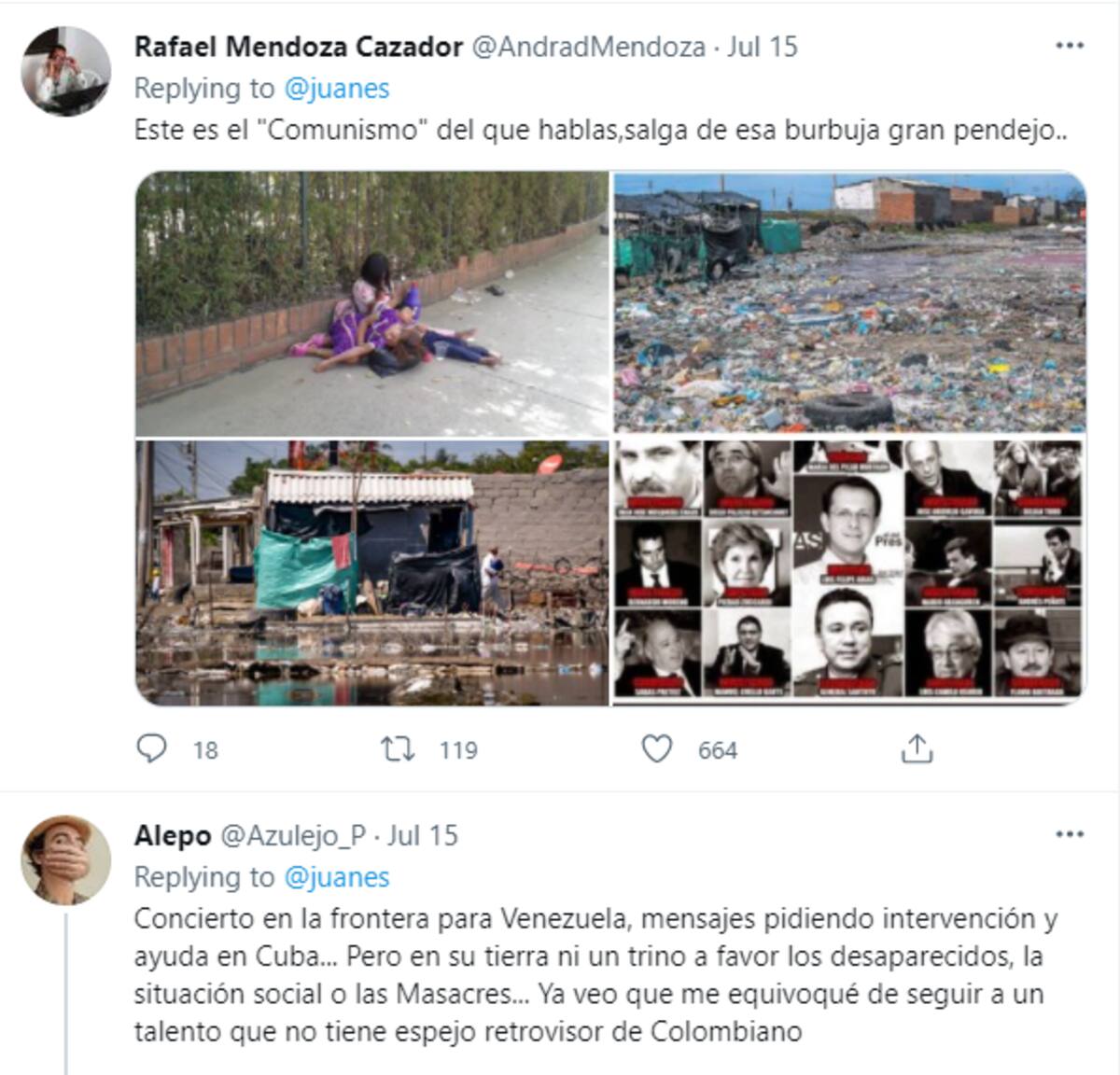Open Jul 15 timestamp on Alepo's tweet

pyautogui.click(x=423, y=835)
